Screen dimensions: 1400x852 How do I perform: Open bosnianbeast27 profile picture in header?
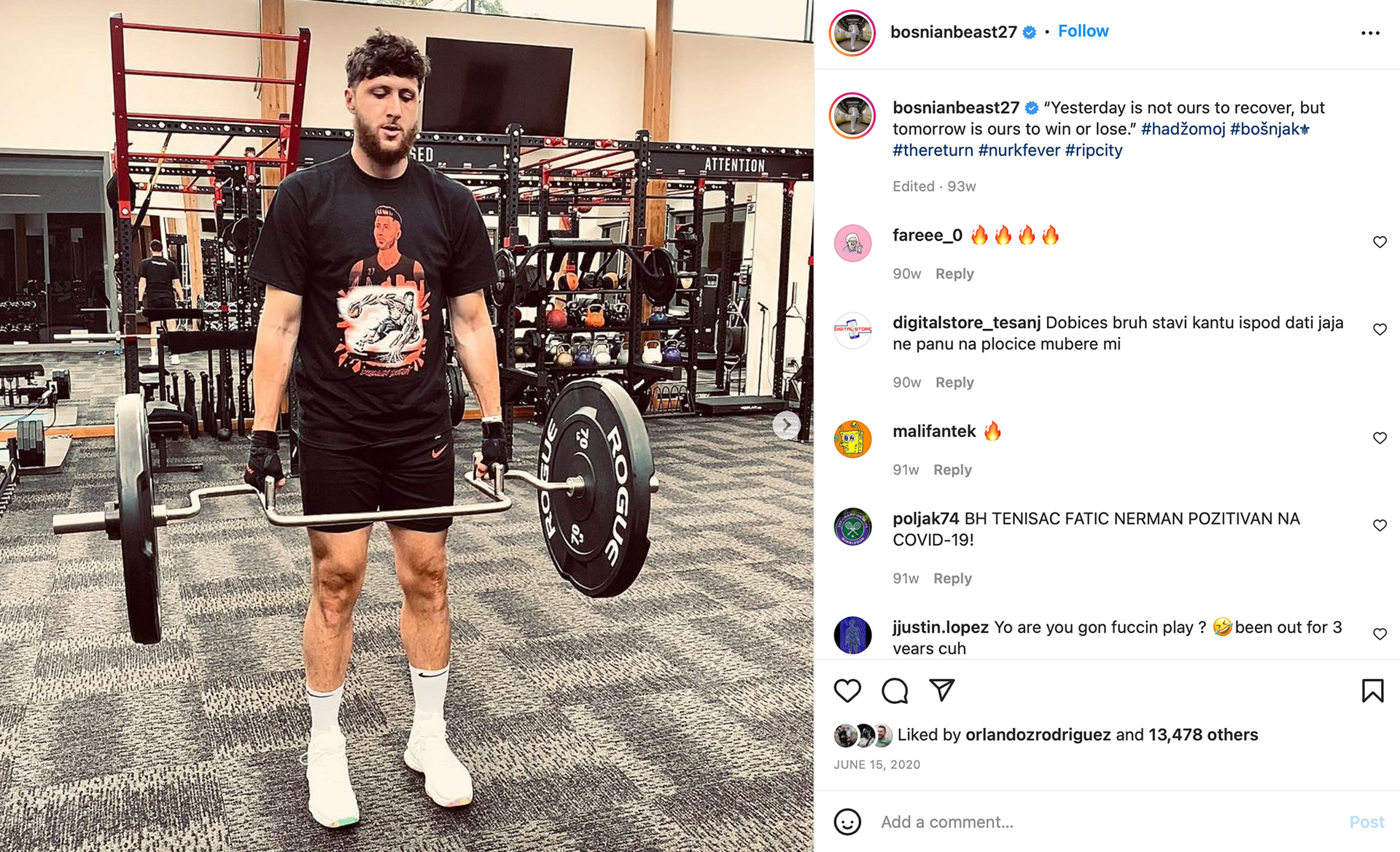852,33
